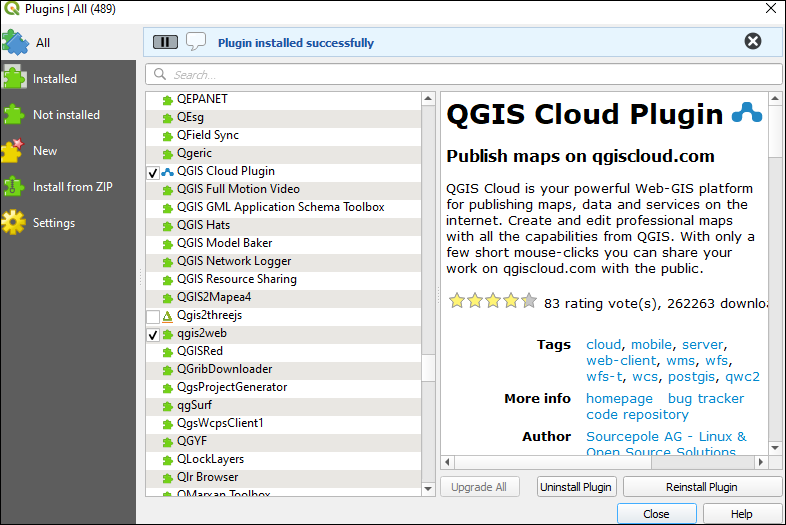The image size is (786, 525).
Task: Click the QGribDownloader plugin icon
Action: click(167, 370)
